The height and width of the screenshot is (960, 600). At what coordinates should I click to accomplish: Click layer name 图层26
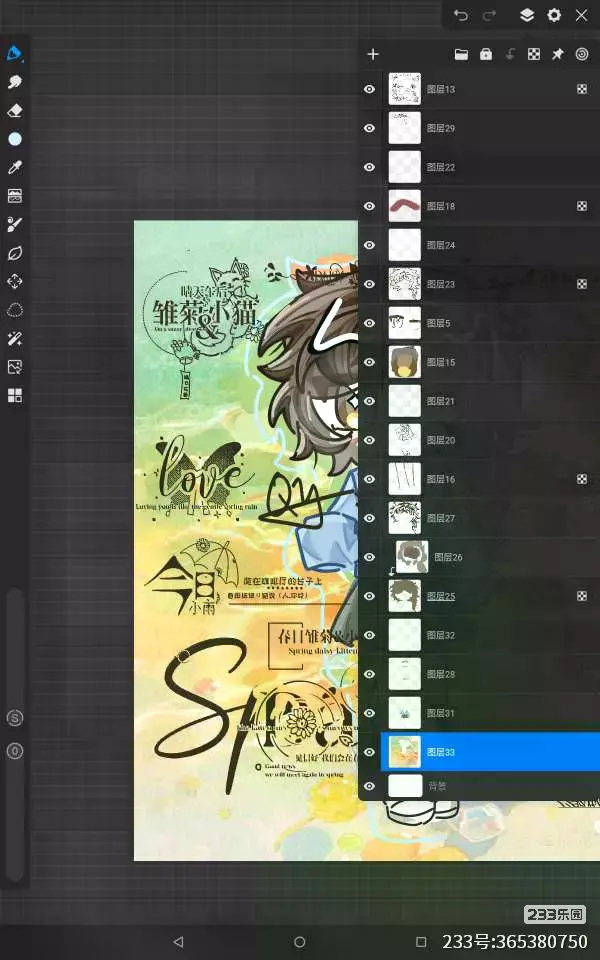click(448, 557)
